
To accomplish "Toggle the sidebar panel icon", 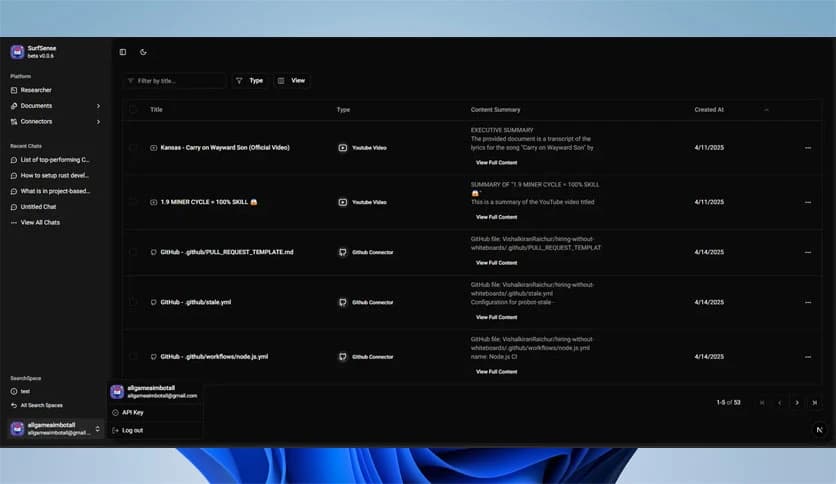I will [x=123, y=52].
